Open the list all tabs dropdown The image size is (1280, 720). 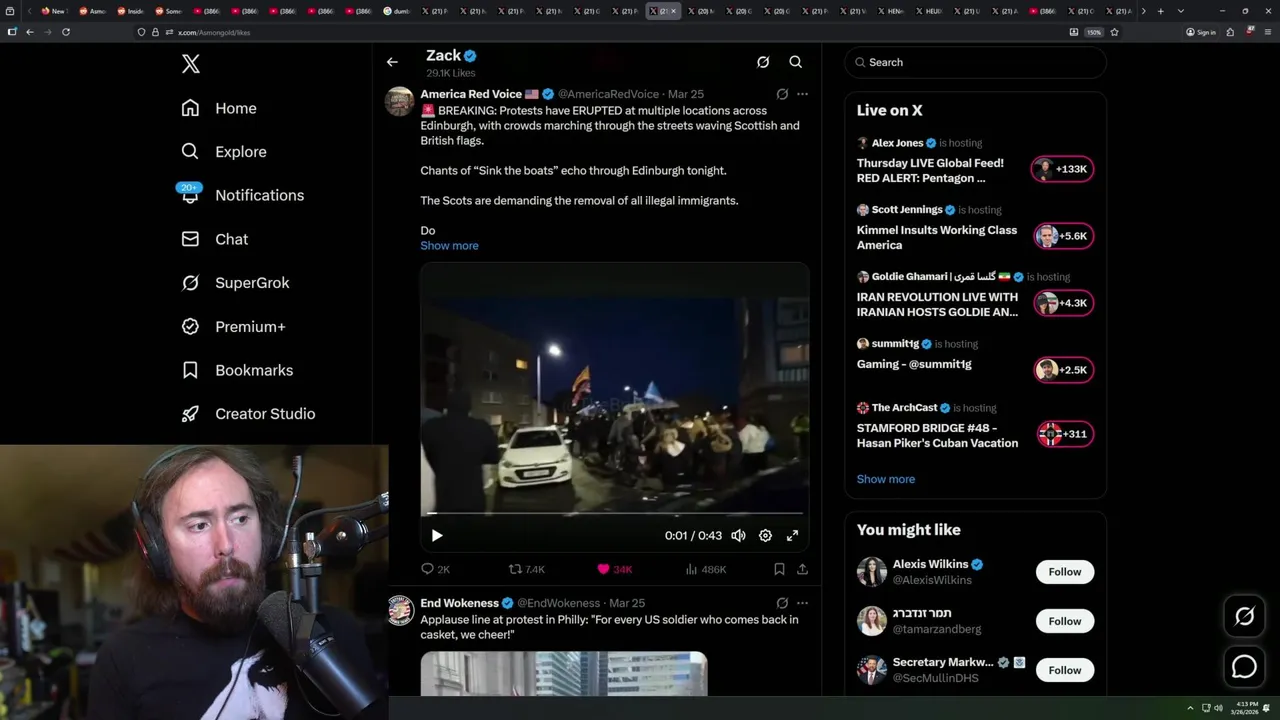[1181, 11]
